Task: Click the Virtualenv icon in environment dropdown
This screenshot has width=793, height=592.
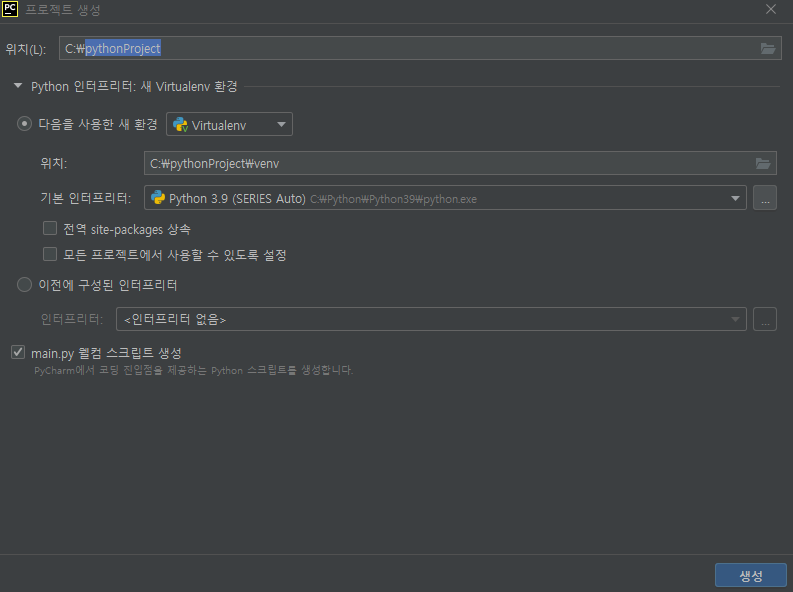Action: (x=180, y=124)
